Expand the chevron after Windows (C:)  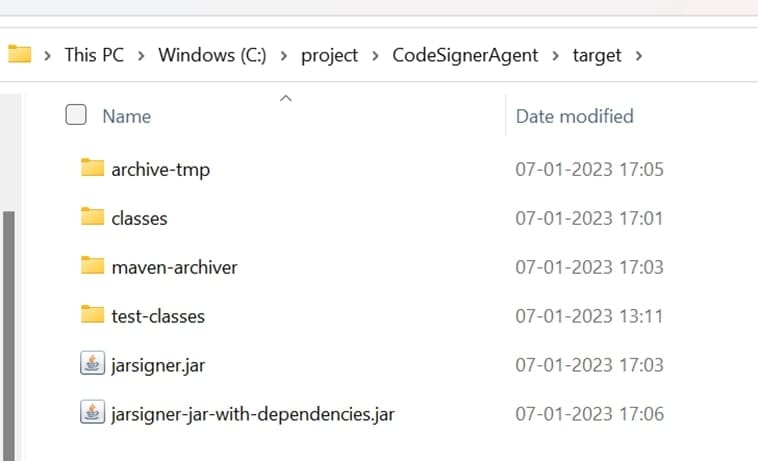284,55
